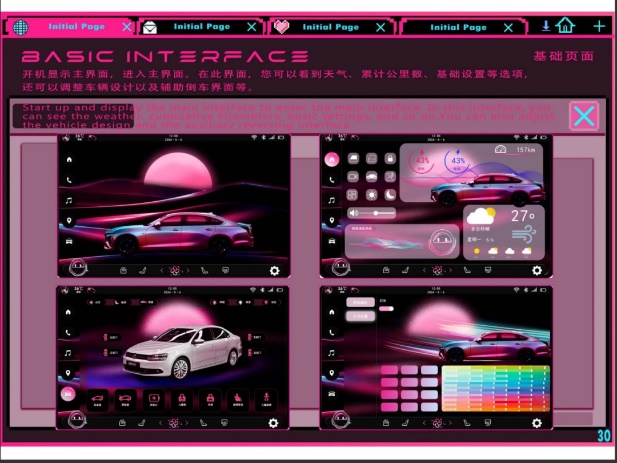Dismiss the English description overlay with X
This screenshot has width=617, height=463.
click(x=583, y=116)
